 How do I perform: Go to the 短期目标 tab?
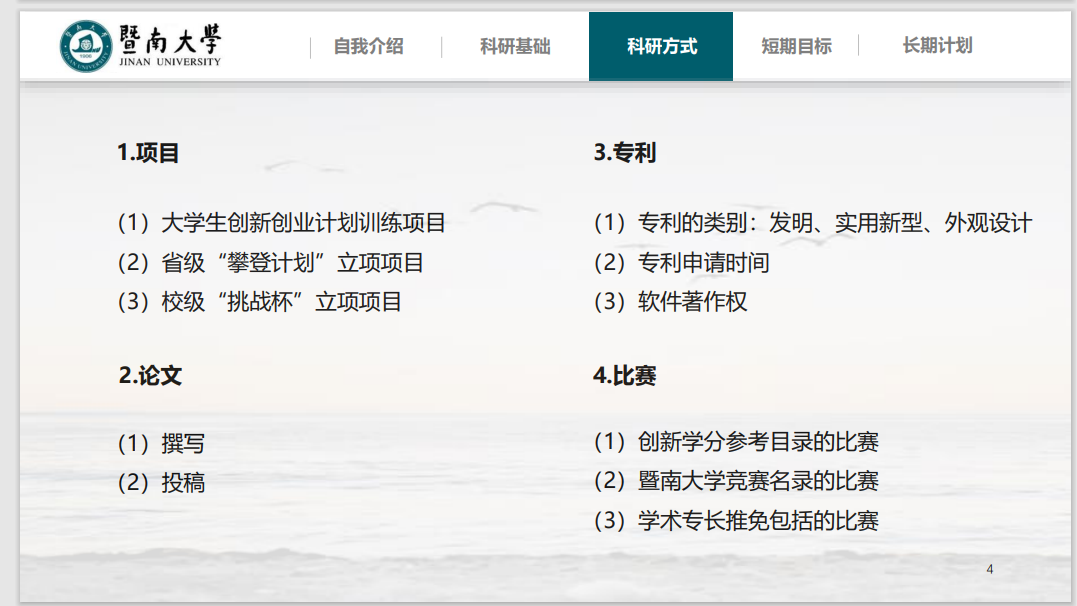[x=796, y=46]
